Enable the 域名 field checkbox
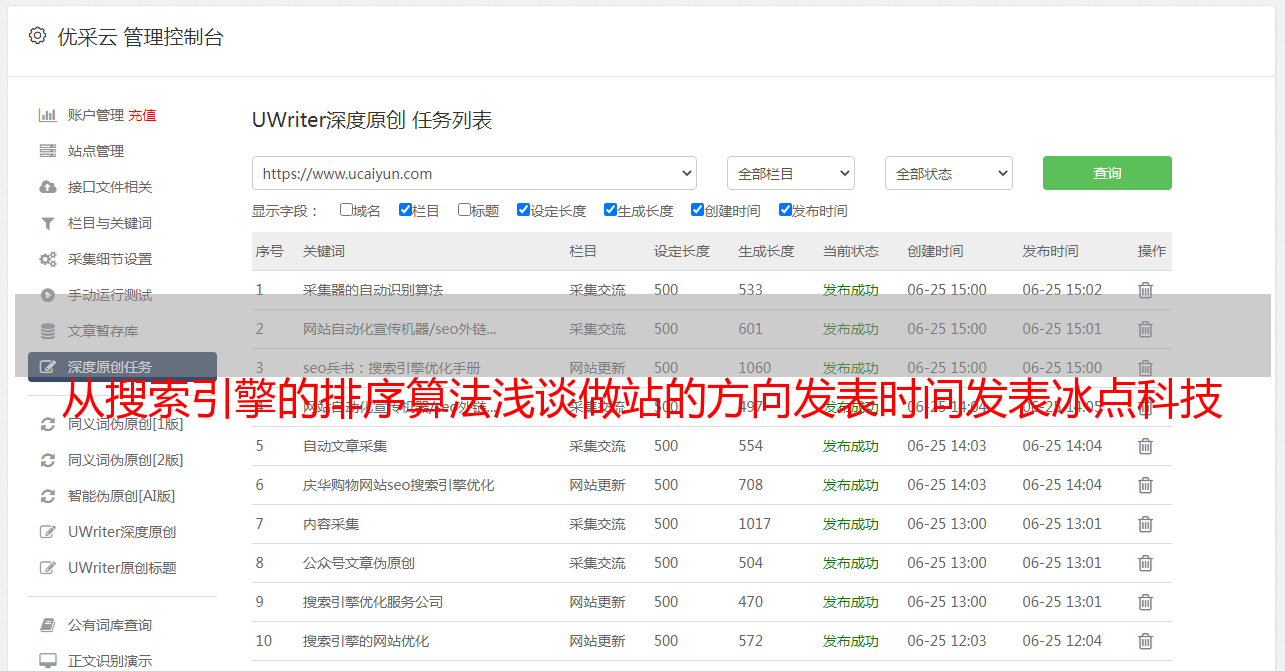Viewport: 1285px width, 671px height. (x=346, y=210)
